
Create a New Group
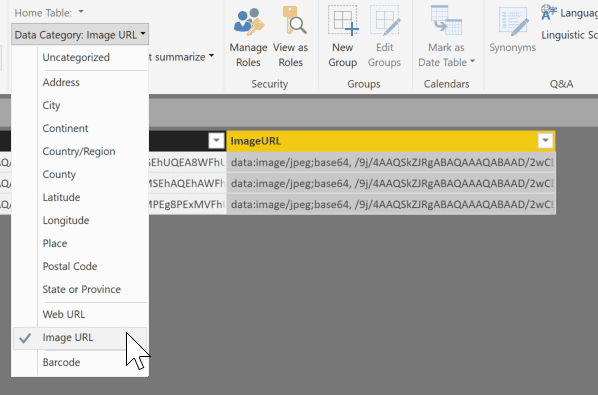[342, 37]
